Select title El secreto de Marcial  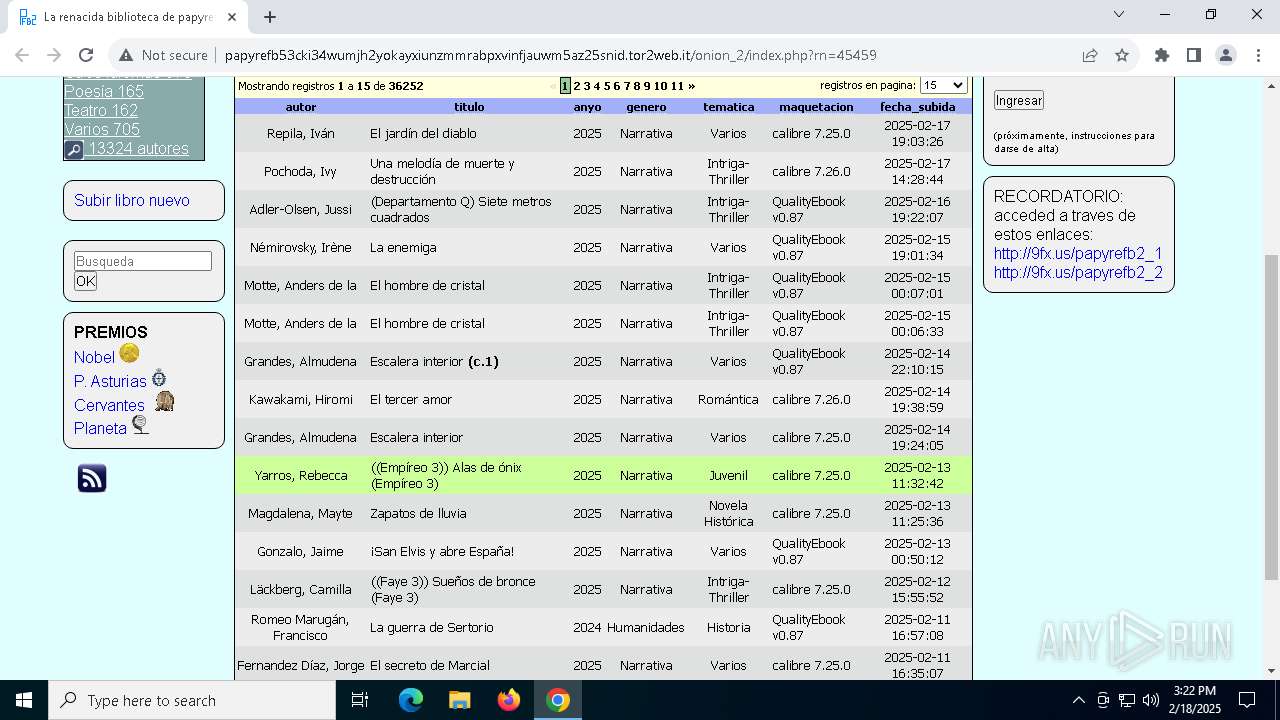click(x=430, y=665)
